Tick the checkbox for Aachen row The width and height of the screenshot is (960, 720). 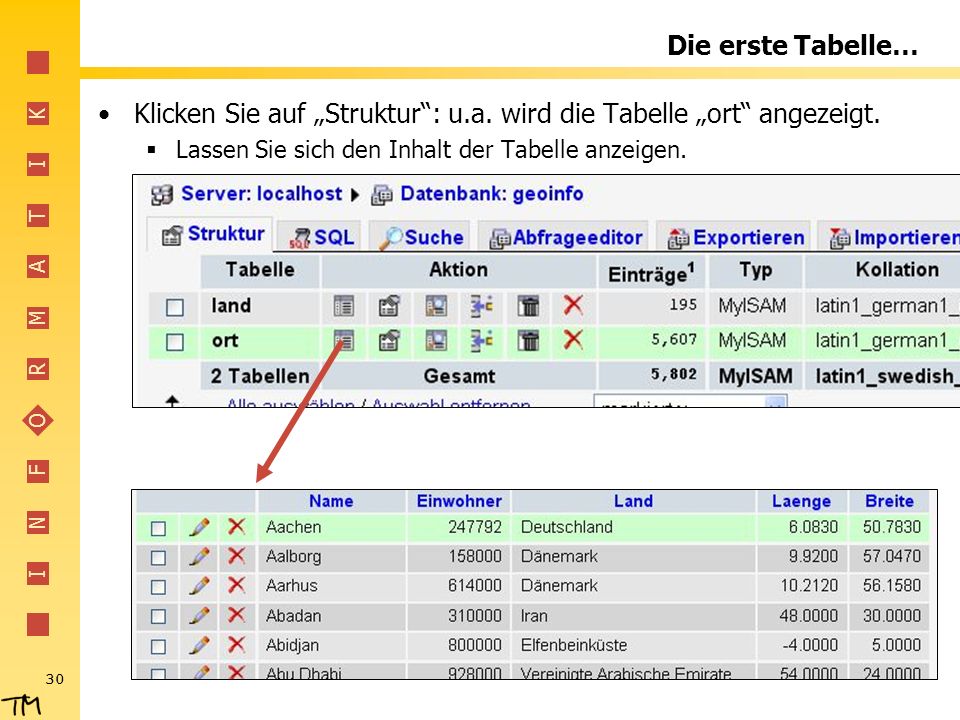click(159, 528)
